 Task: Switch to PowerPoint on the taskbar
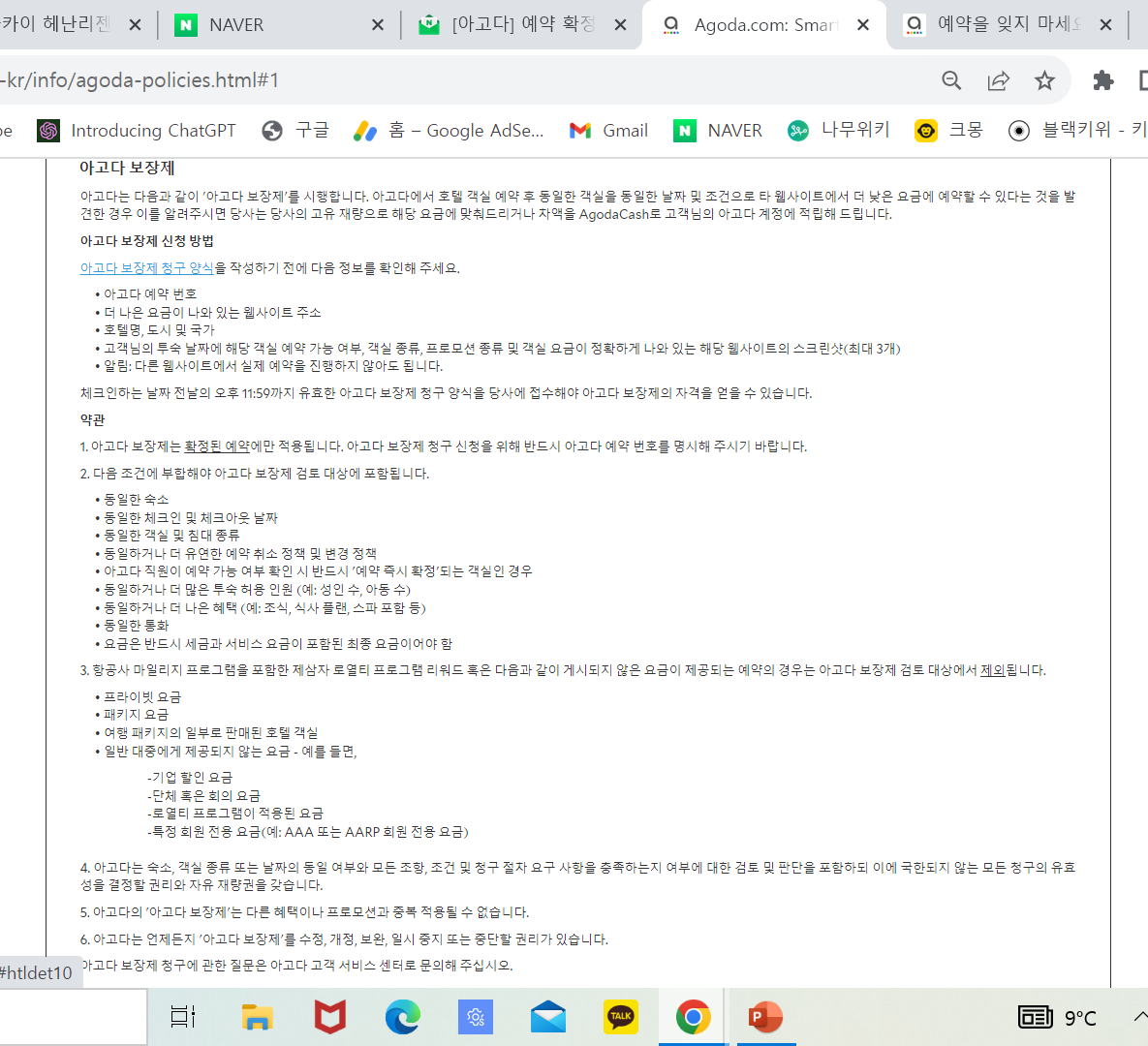pos(765,1017)
